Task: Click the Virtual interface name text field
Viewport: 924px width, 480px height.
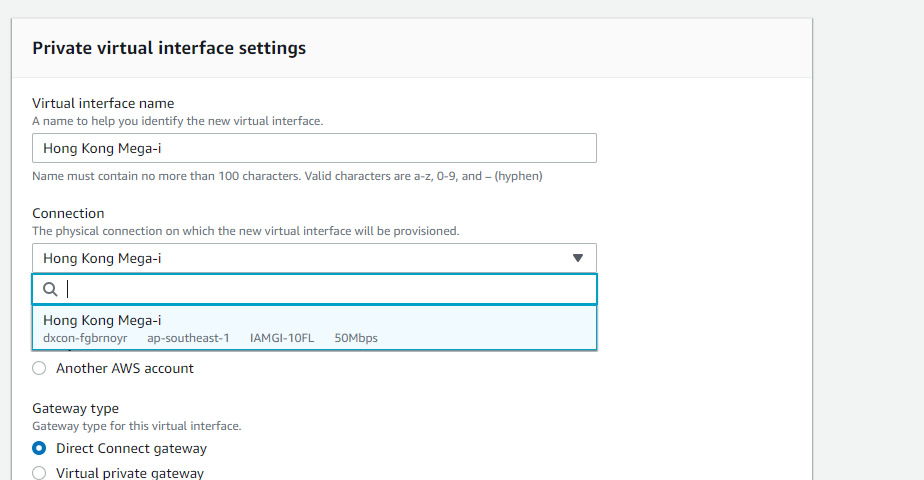Action: pyautogui.click(x=314, y=148)
